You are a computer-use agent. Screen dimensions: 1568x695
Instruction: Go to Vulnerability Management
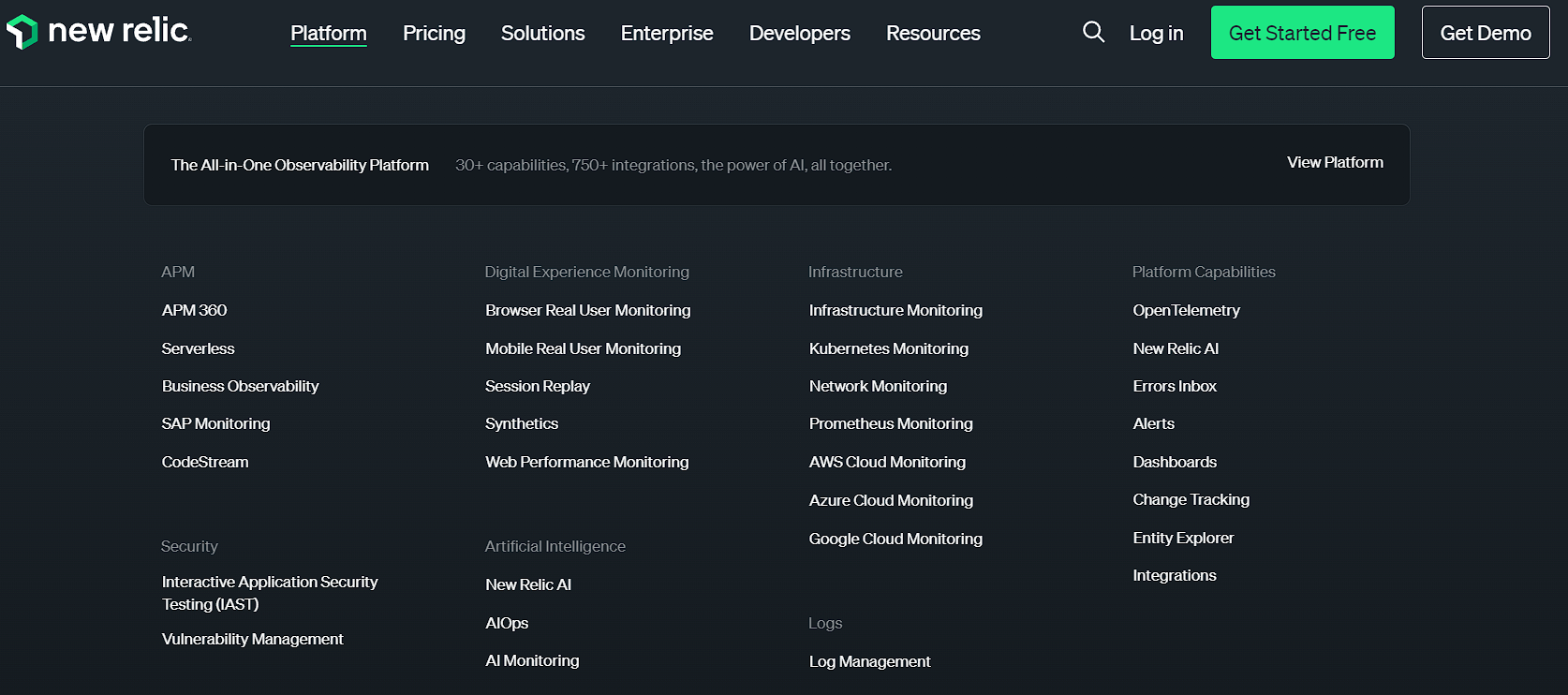pyautogui.click(x=252, y=639)
